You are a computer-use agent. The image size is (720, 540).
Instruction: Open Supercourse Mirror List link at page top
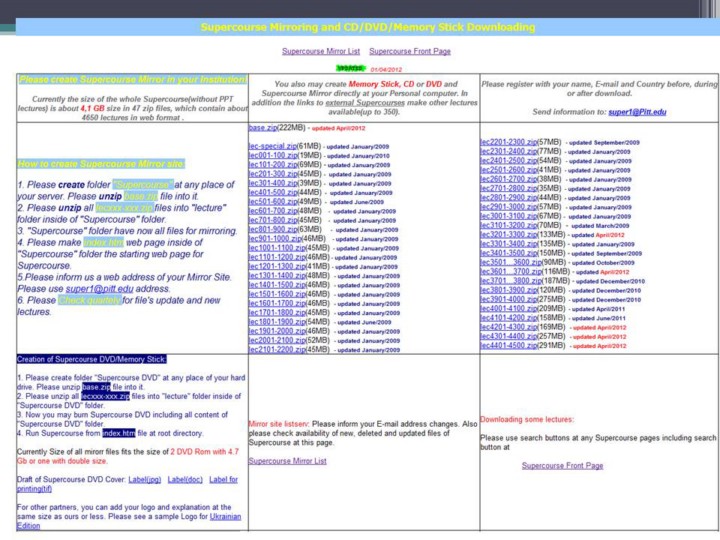pyautogui.click(x=320, y=50)
